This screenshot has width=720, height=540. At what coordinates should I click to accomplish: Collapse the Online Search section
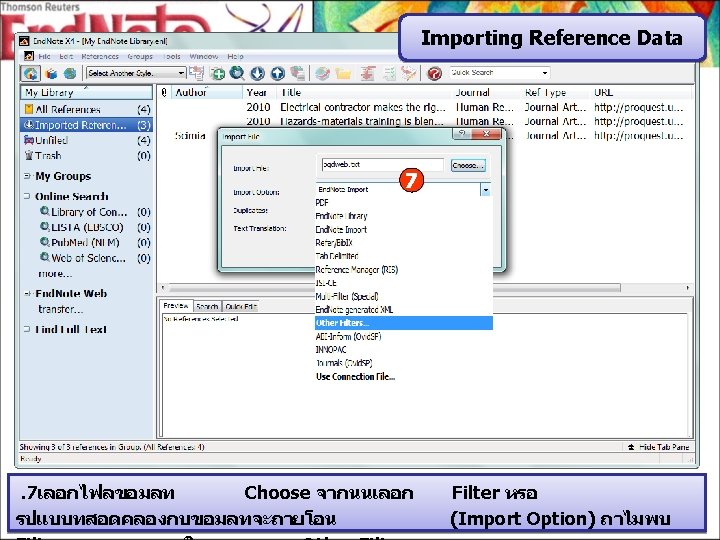27,196
